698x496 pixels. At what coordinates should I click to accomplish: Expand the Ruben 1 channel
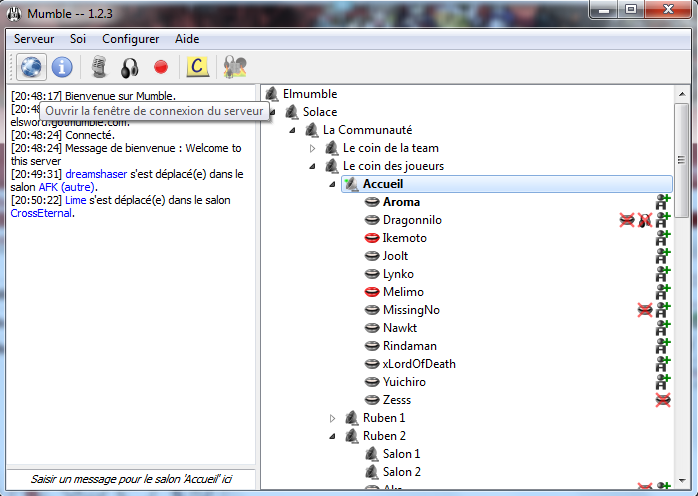click(333, 418)
